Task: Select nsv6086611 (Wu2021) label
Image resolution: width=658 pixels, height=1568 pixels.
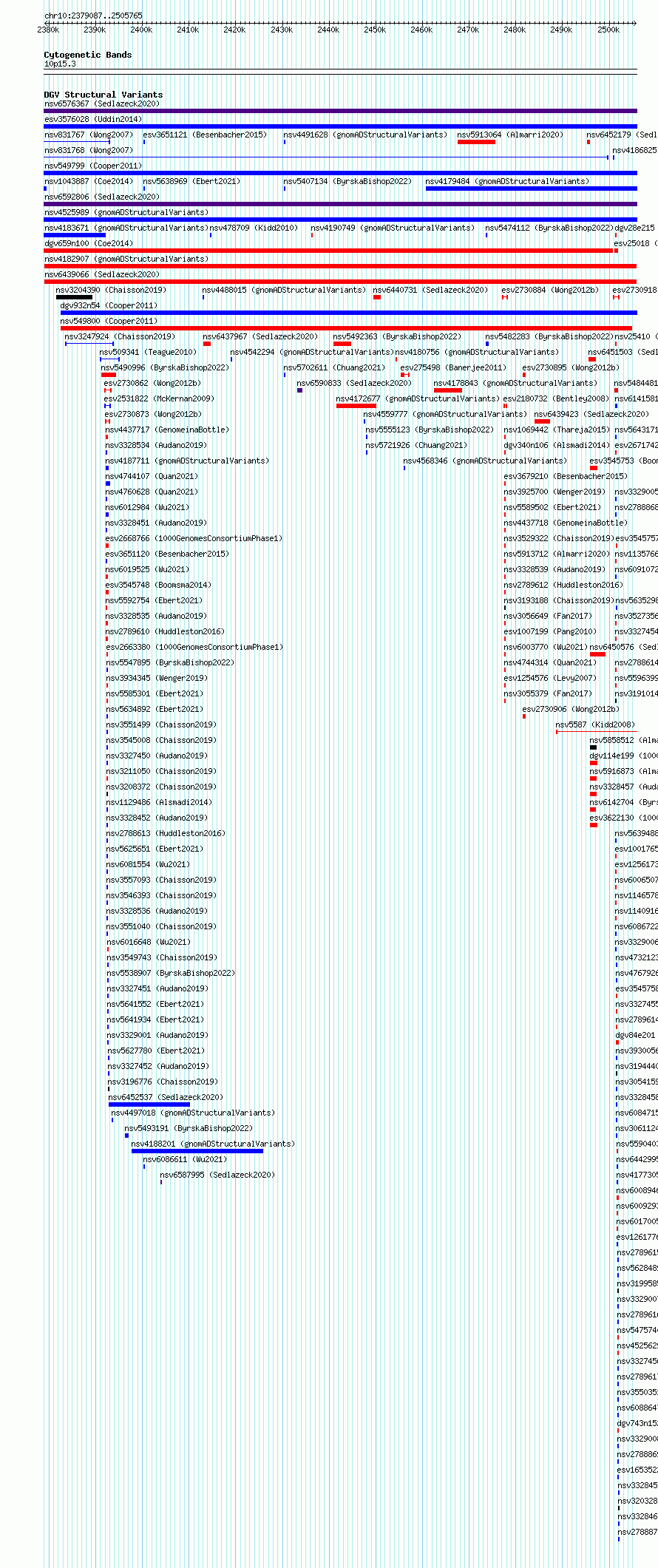Action: point(186,1159)
